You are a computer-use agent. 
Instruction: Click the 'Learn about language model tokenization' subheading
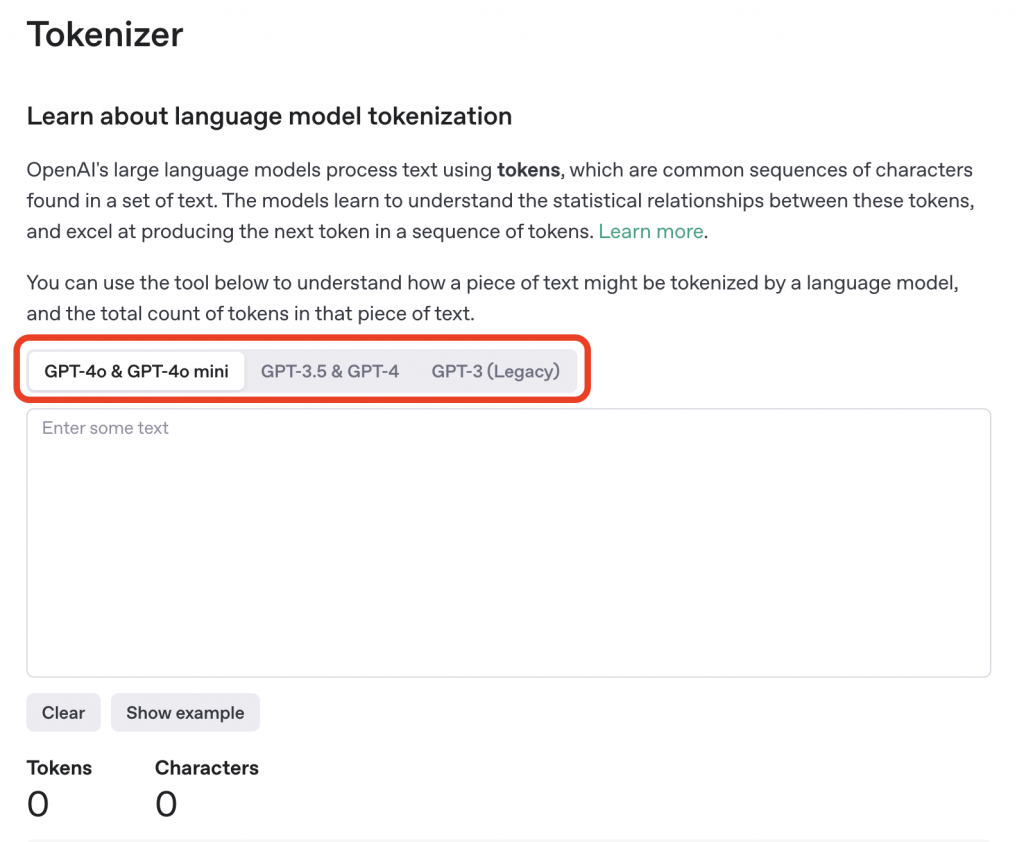(x=269, y=116)
